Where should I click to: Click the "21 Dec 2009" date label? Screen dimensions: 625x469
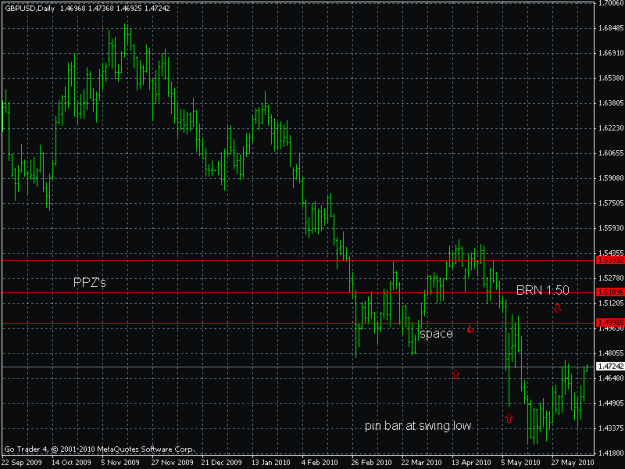click(x=221, y=462)
